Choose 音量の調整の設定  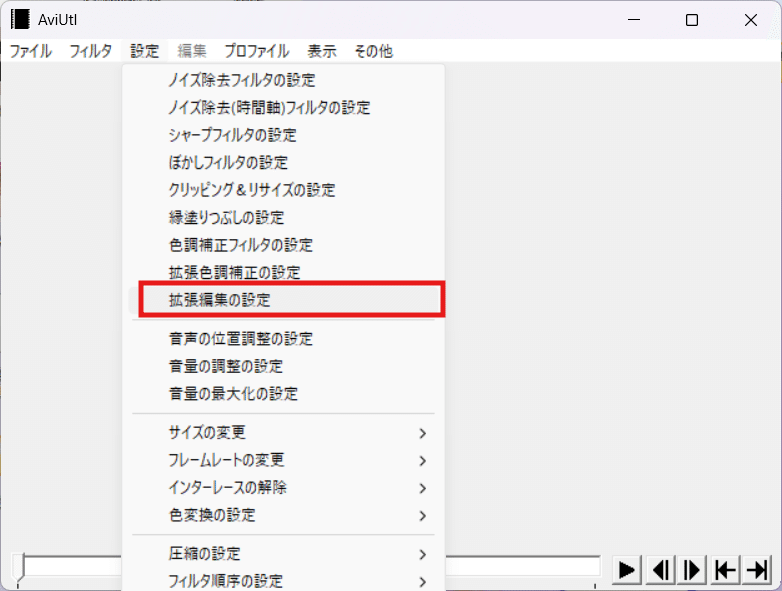click(283, 367)
